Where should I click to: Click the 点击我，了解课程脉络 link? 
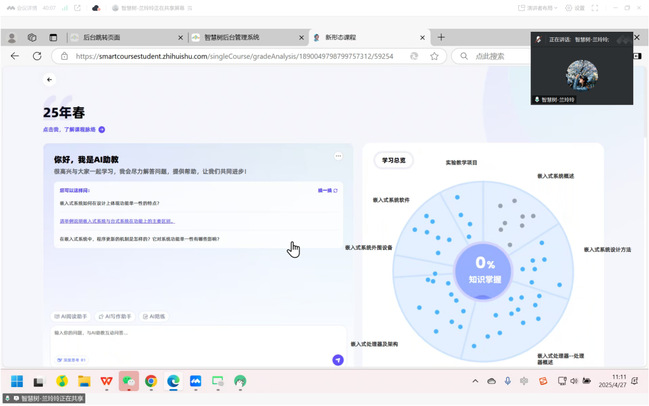point(73,130)
